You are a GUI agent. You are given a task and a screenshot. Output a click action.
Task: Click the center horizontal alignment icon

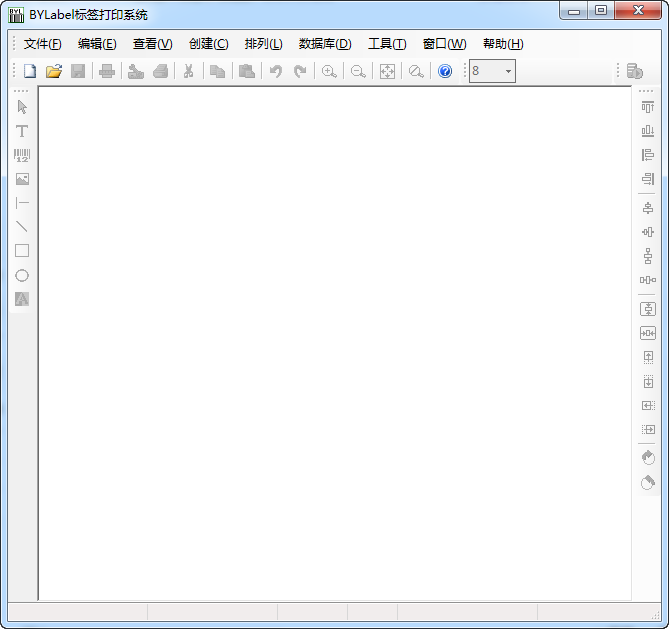648,208
